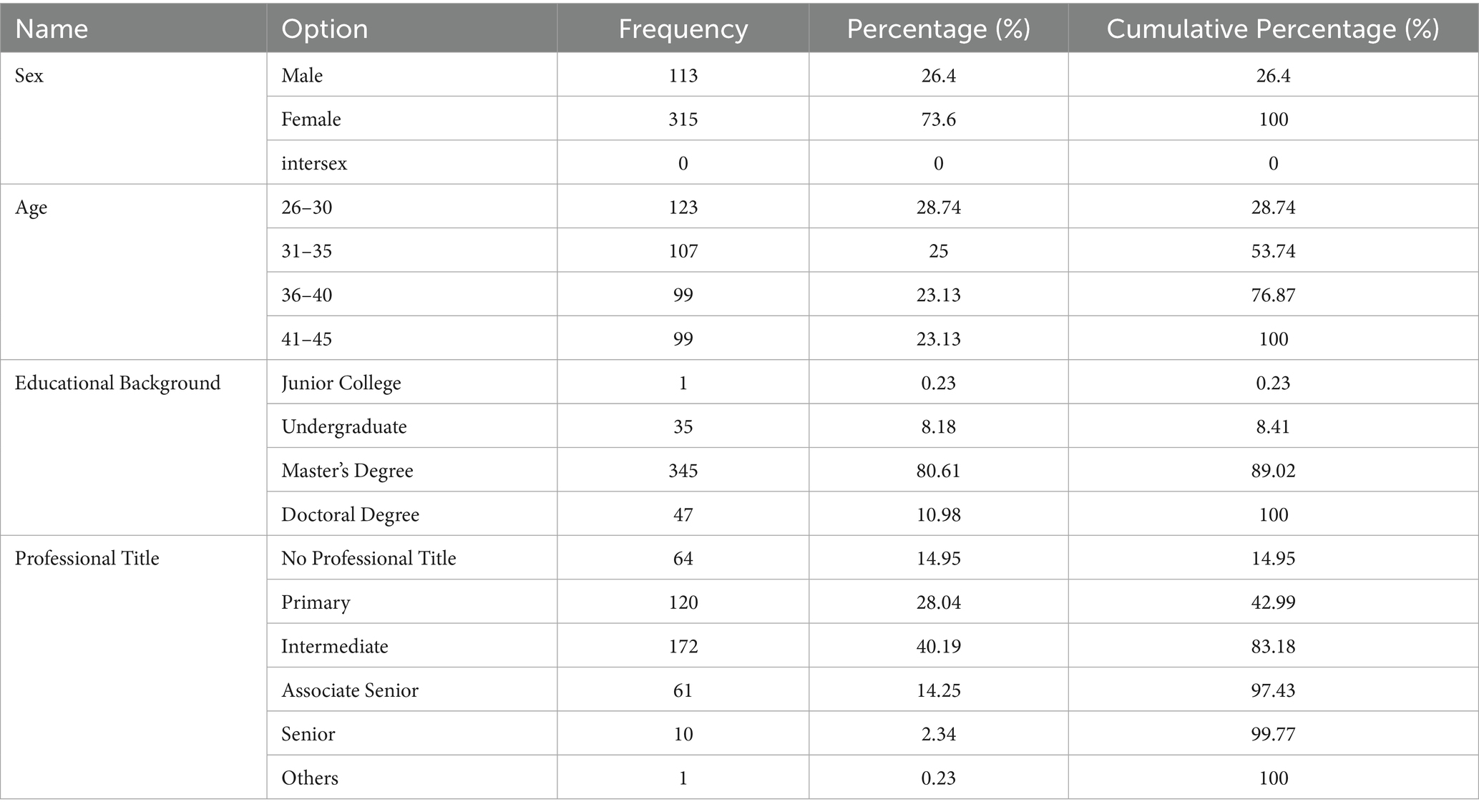The width and height of the screenshot is (1479, 812).
Task: Click the Female option cell
Action: coord(311,119)
